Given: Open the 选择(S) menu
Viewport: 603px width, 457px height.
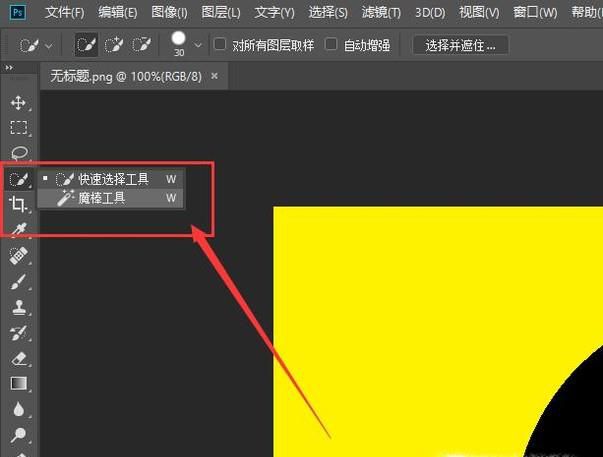Looking at the screenshot, I should (x=328, y=13).
